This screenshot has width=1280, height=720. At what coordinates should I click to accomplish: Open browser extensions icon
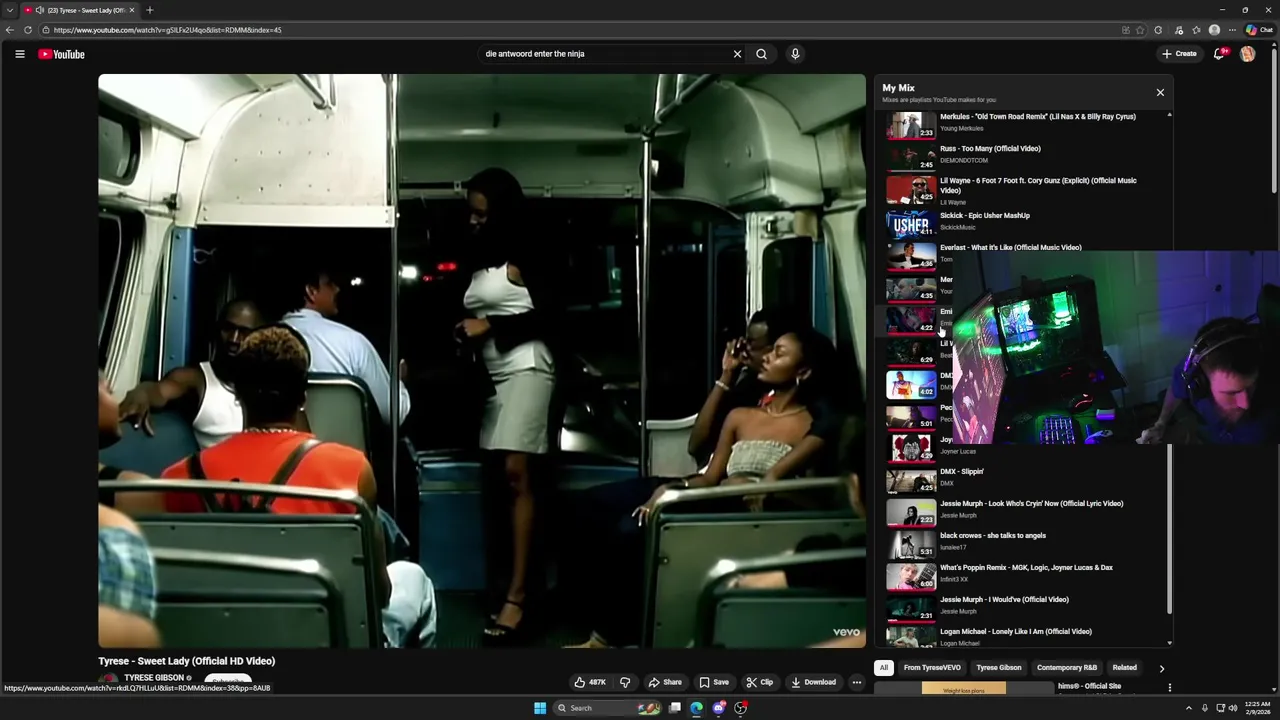coord(1159,30)
